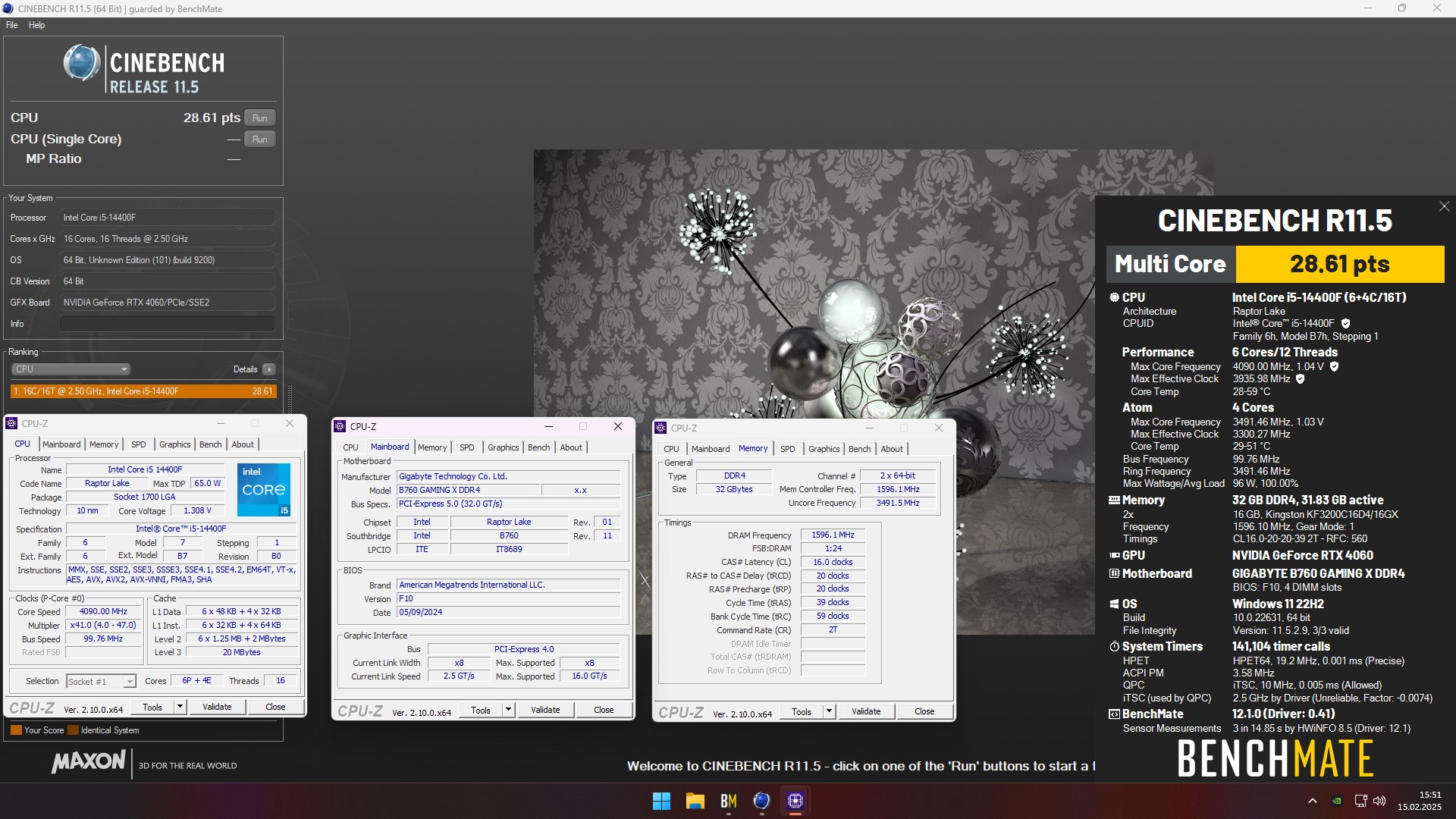Run the CPU multi-core benchmark

tap(260, 118)
